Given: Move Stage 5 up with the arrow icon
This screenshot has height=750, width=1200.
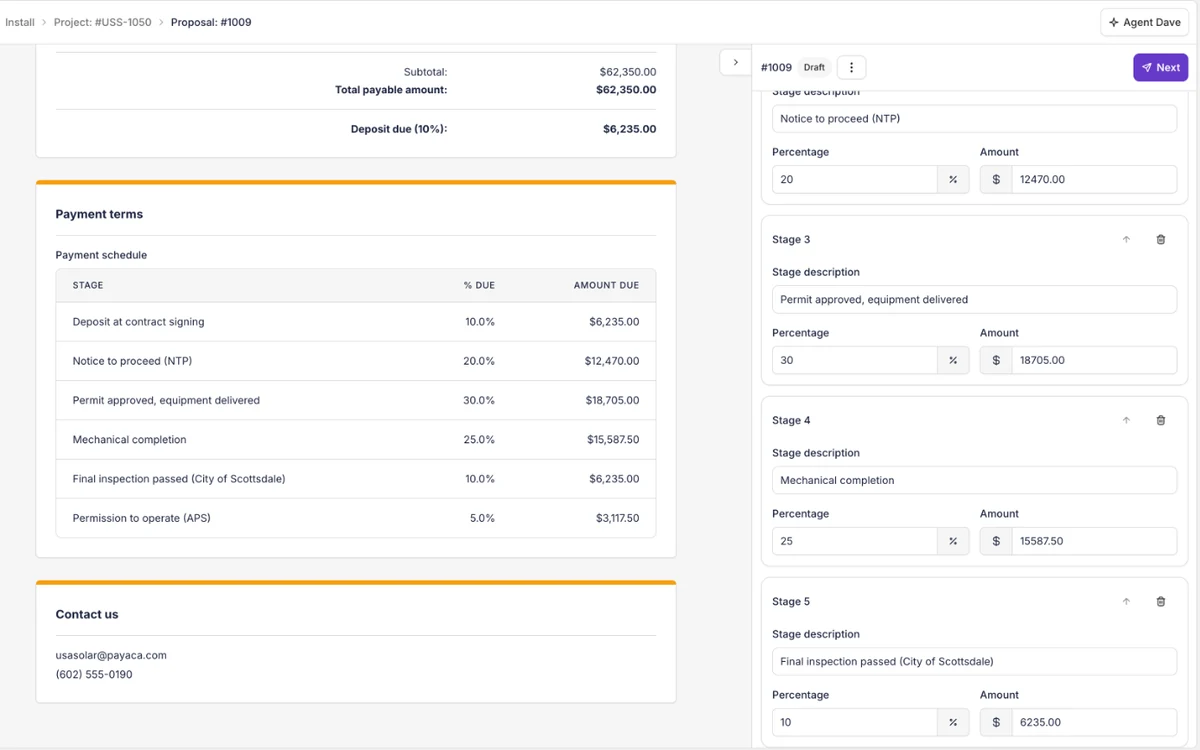Looking at the screenshot, I should pos(1126,601).
